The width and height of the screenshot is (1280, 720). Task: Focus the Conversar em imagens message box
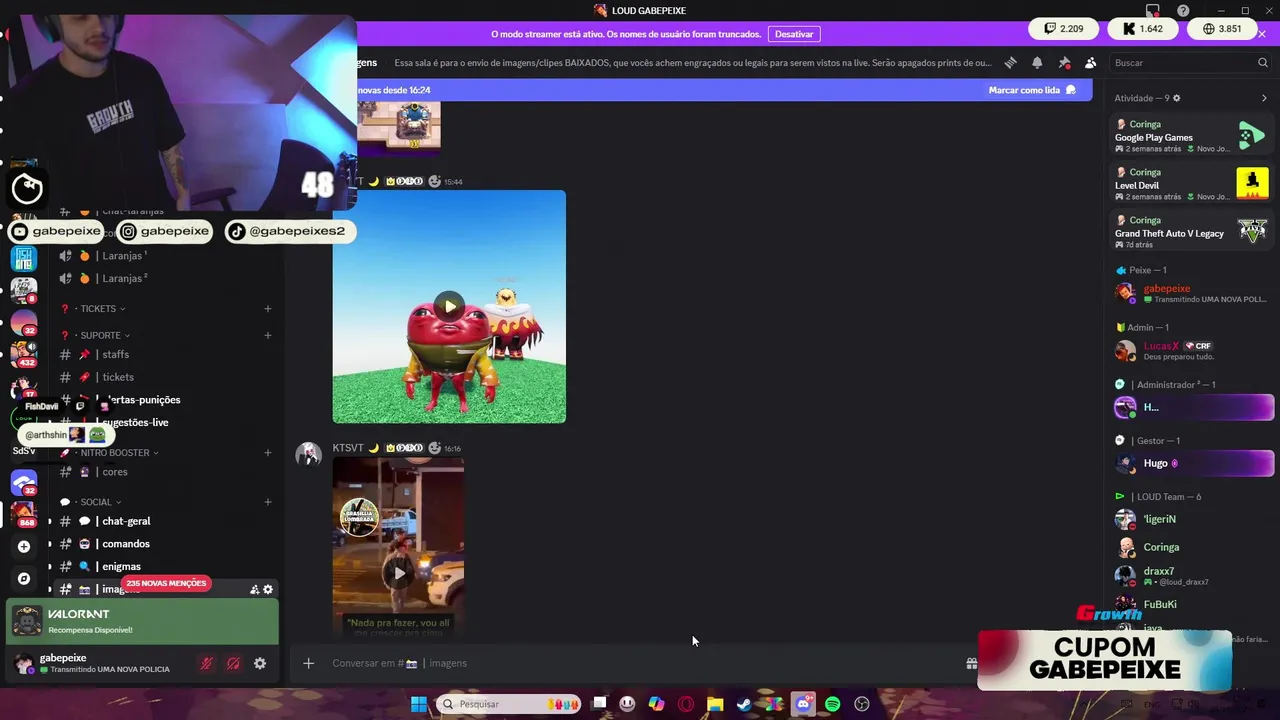click(x=640, y=663)
